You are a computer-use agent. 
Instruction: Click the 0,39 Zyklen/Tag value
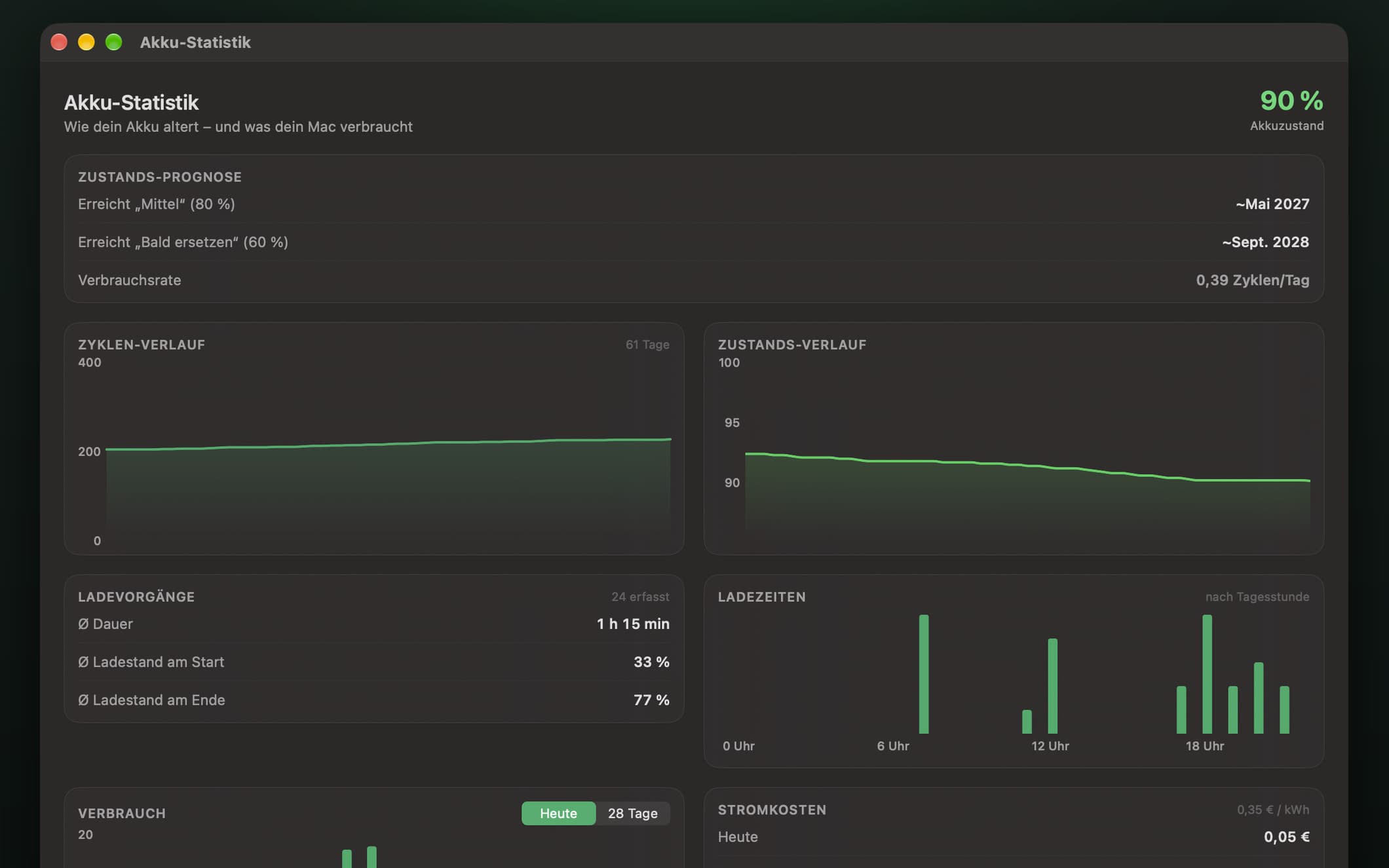1253,280
